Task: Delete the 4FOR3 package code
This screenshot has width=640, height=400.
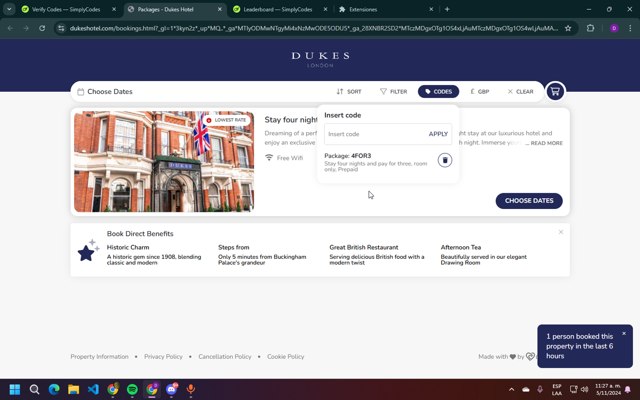Action: [445, 160]
